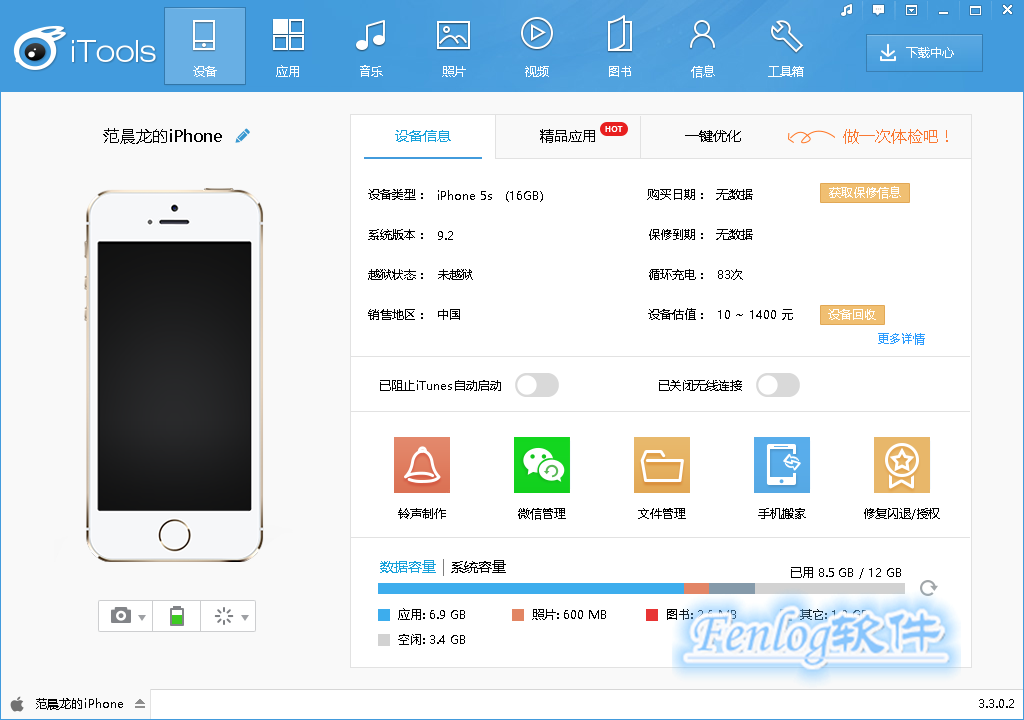This screenshot has height=720, width=1024.
Task: Open the title bar dropdown menu icon
Action: [911, 10]
